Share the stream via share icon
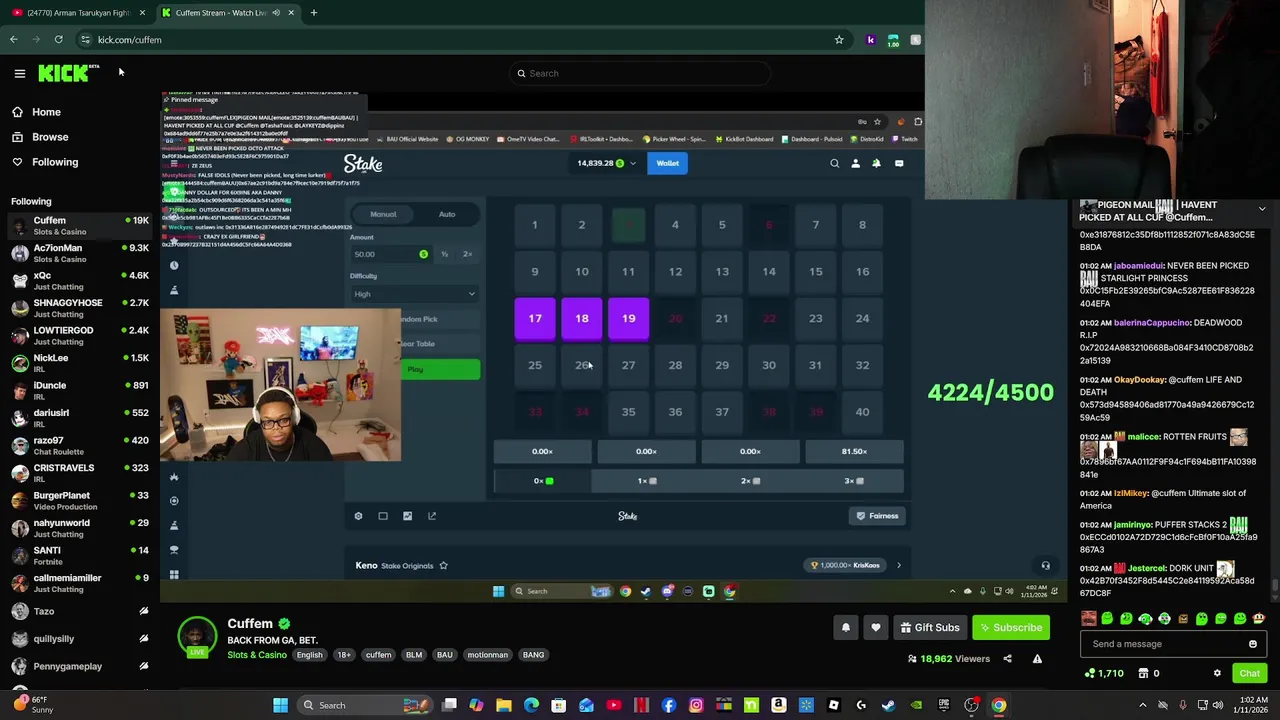Viewport: 1280px width, 720px height. click(x=1007, y=659)
